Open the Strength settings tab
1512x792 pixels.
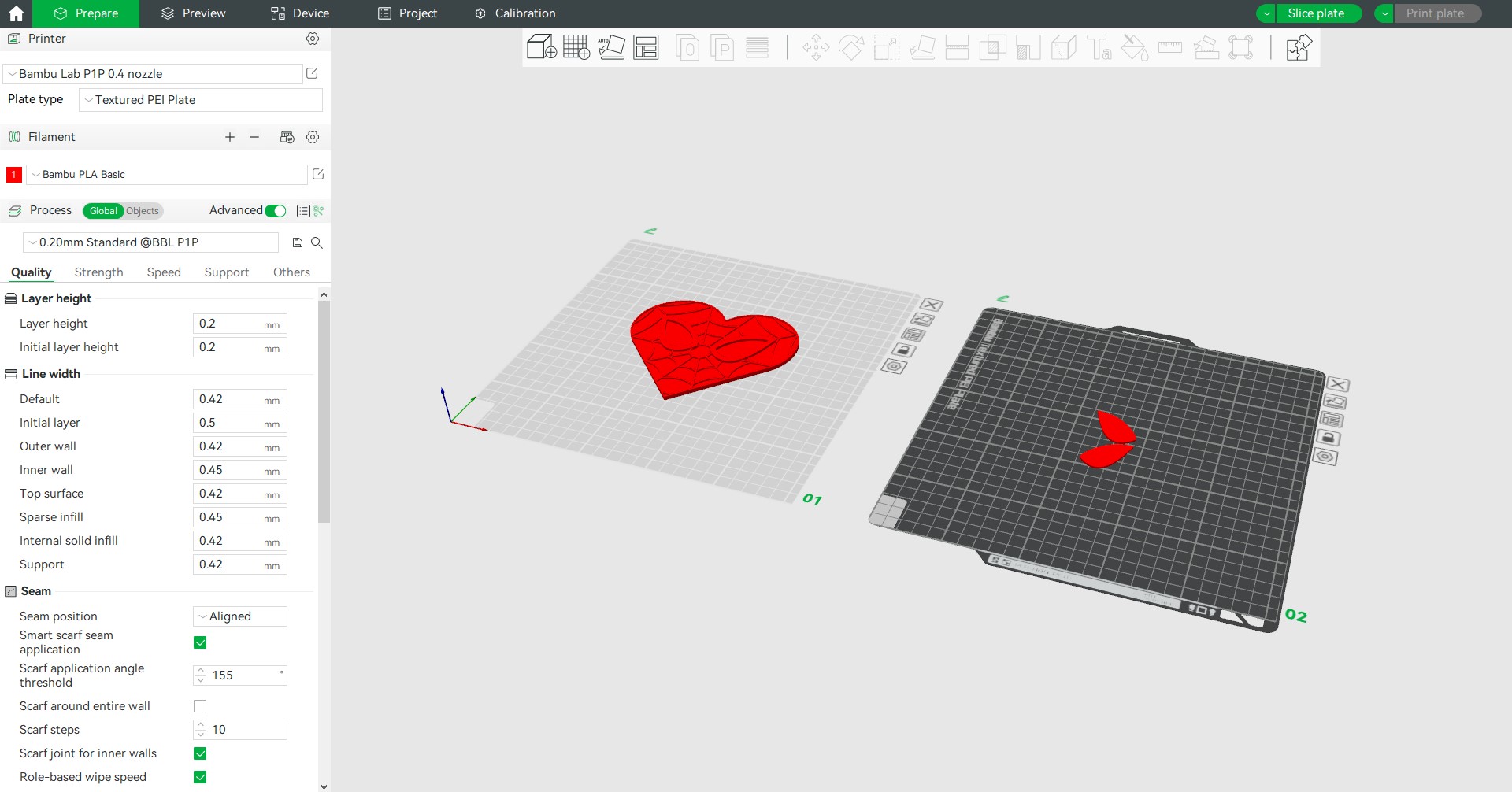98,272
